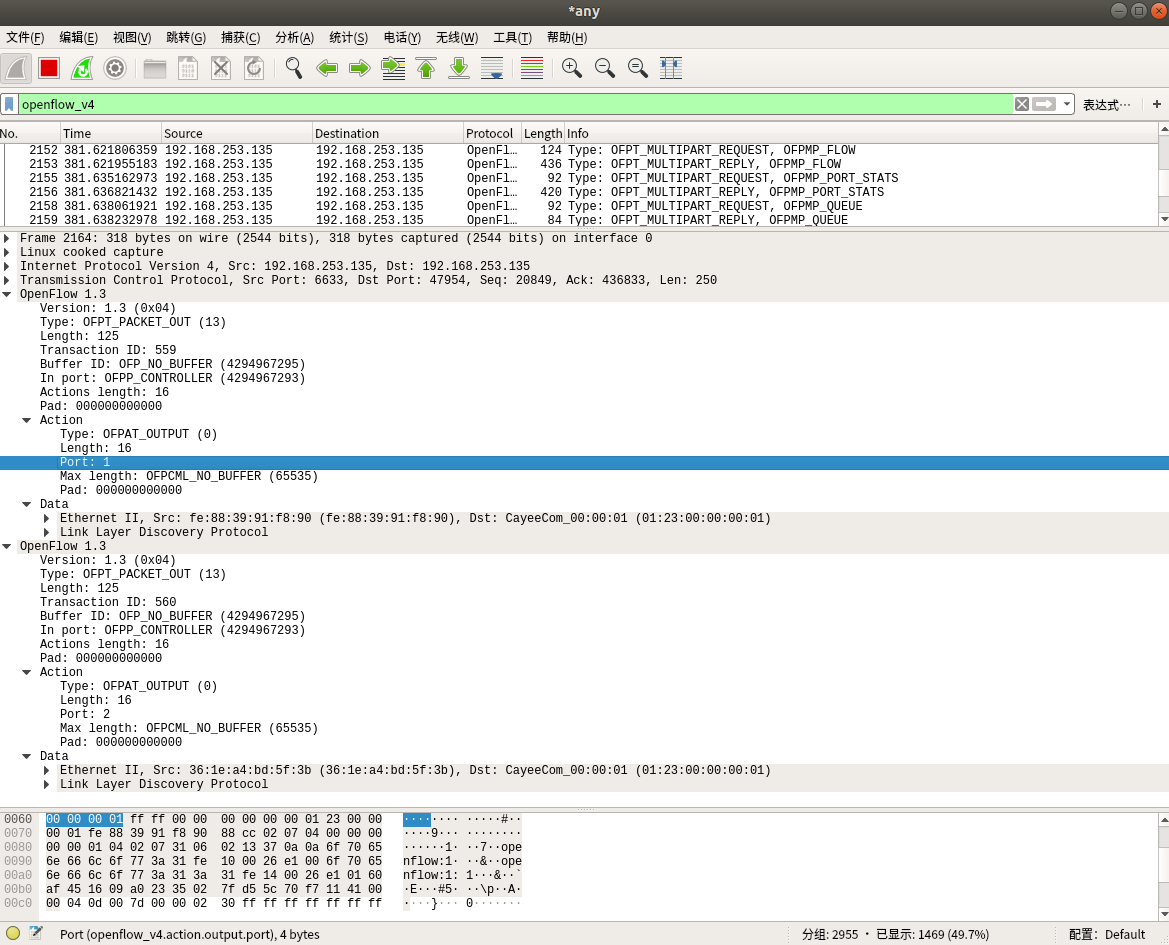The image size is (1169, 945).
Task: Expand Ethernet II with Src fe:88:39:91:f8:90
Action: pos(47,519)
